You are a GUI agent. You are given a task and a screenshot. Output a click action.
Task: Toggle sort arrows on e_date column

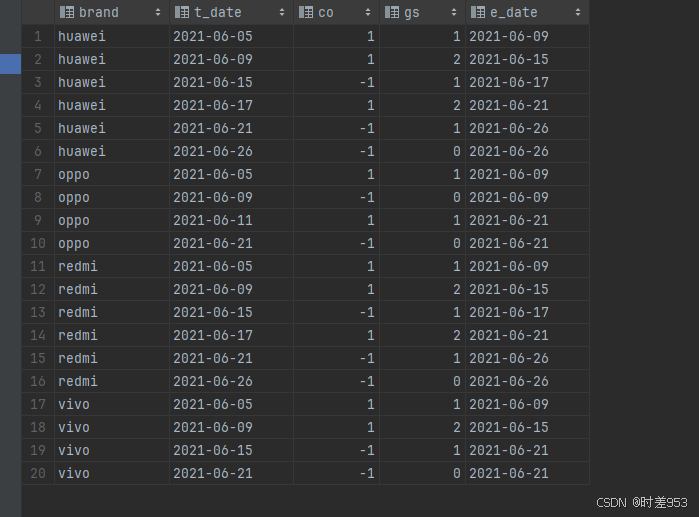[x=578, y=12]
